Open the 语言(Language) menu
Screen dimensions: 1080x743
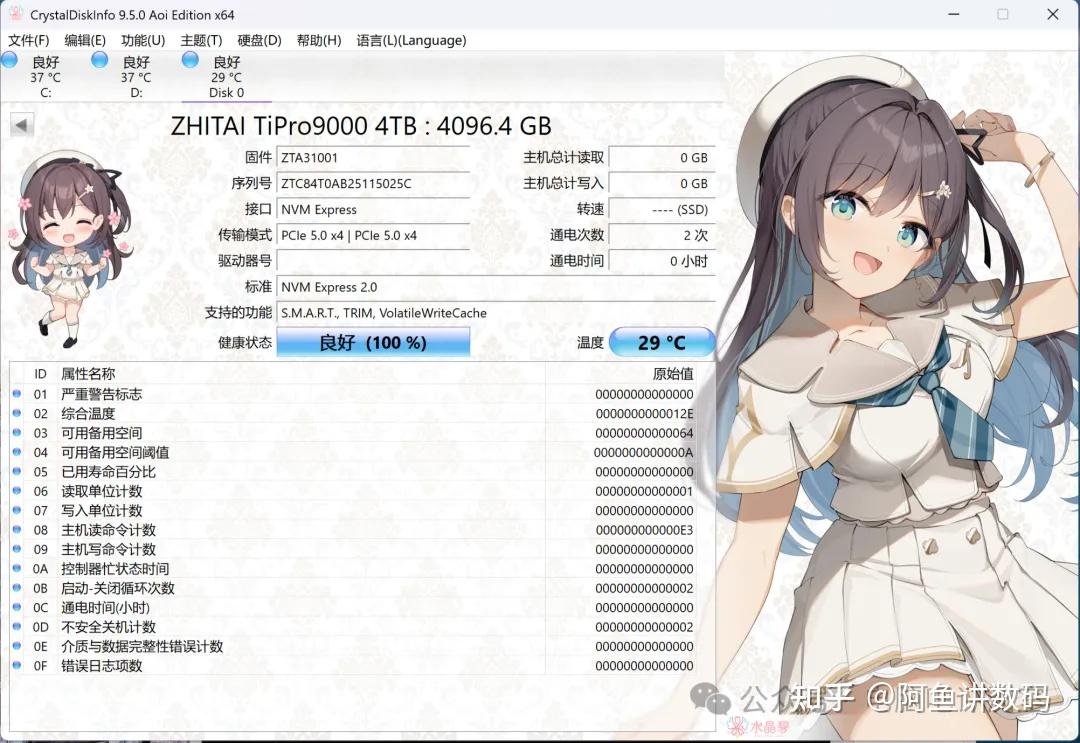(411, 40)
